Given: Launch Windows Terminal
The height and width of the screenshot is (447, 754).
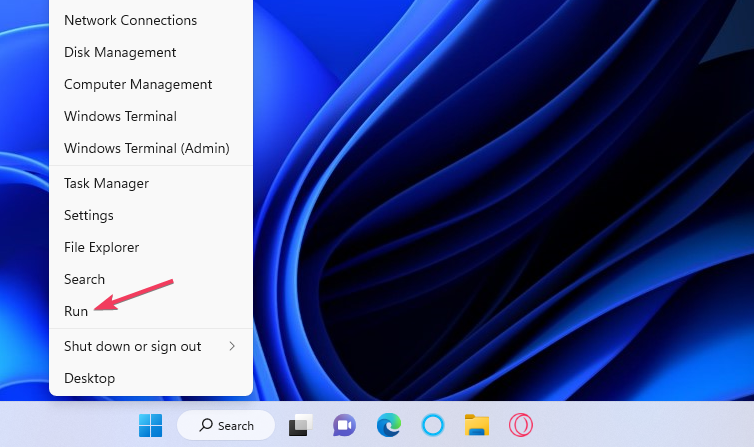Looking at the screenshot, I should [151, 116].
